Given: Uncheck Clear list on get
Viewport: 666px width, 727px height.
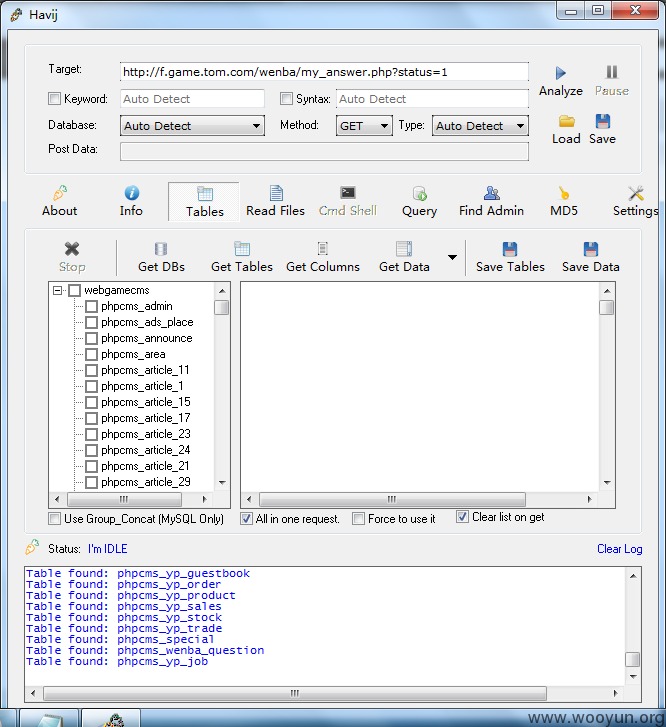Looking at the screenshot, I should click(x=462, y=517).
